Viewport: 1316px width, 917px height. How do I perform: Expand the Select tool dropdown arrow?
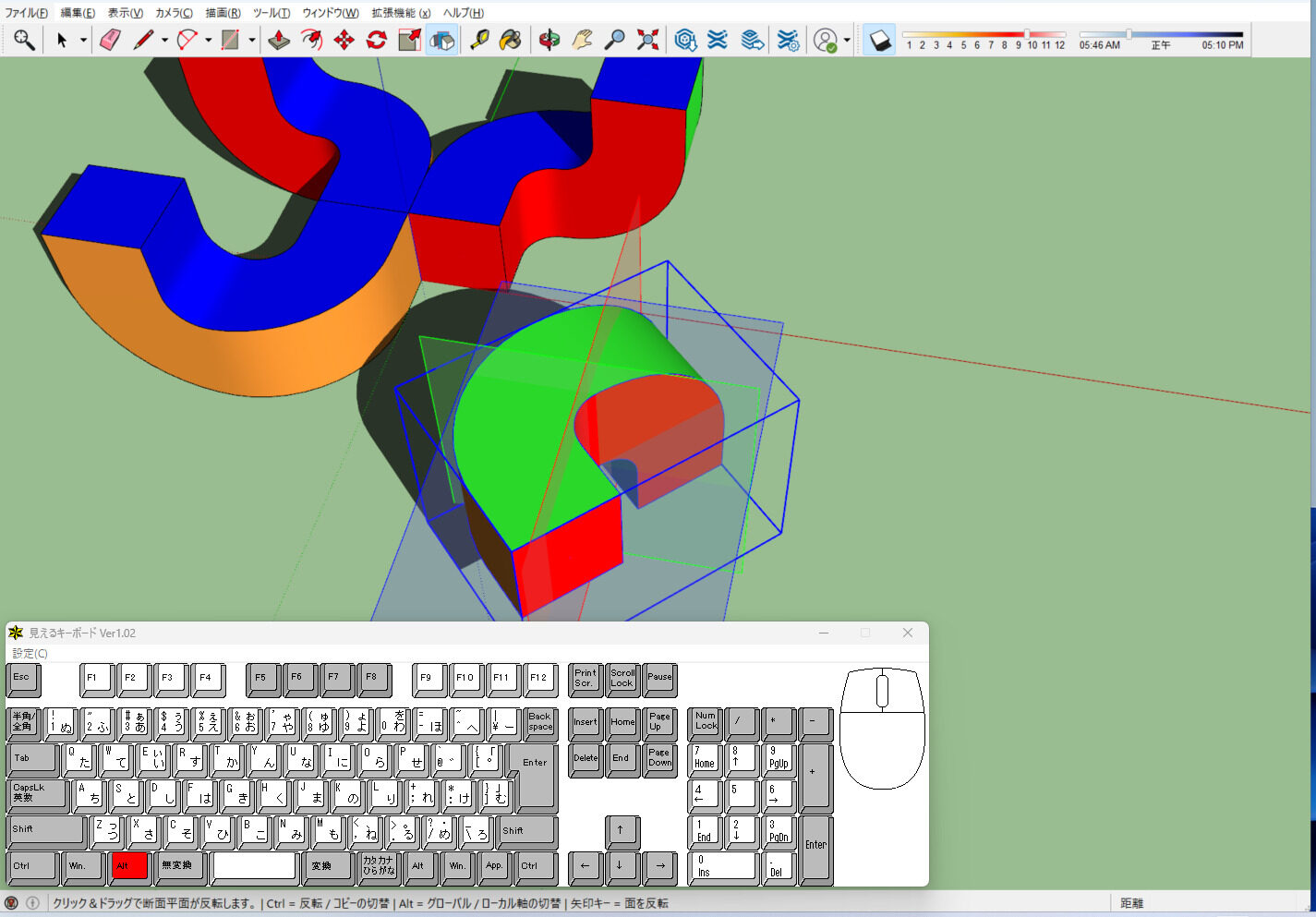[x=83, y=40]
